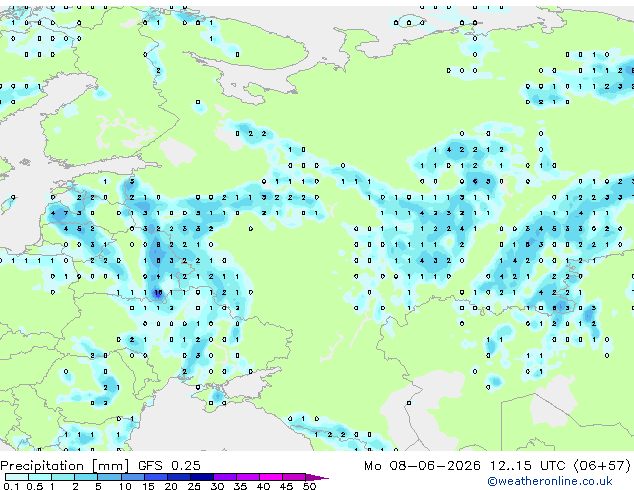Viewport: 634px width, 490px height.
Task: Select the 5–10 mm legend color swatch
Action: coord(109,477)
